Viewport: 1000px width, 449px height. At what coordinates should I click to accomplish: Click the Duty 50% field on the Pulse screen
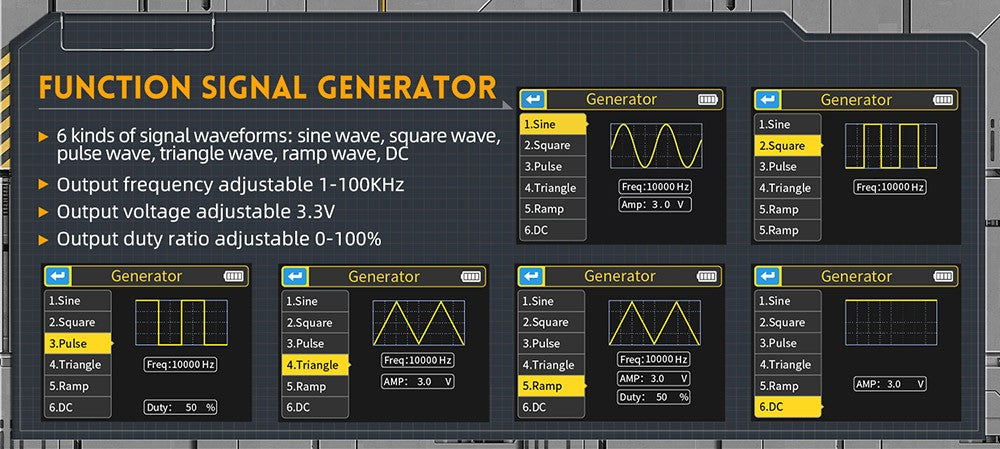coord(180,407)
